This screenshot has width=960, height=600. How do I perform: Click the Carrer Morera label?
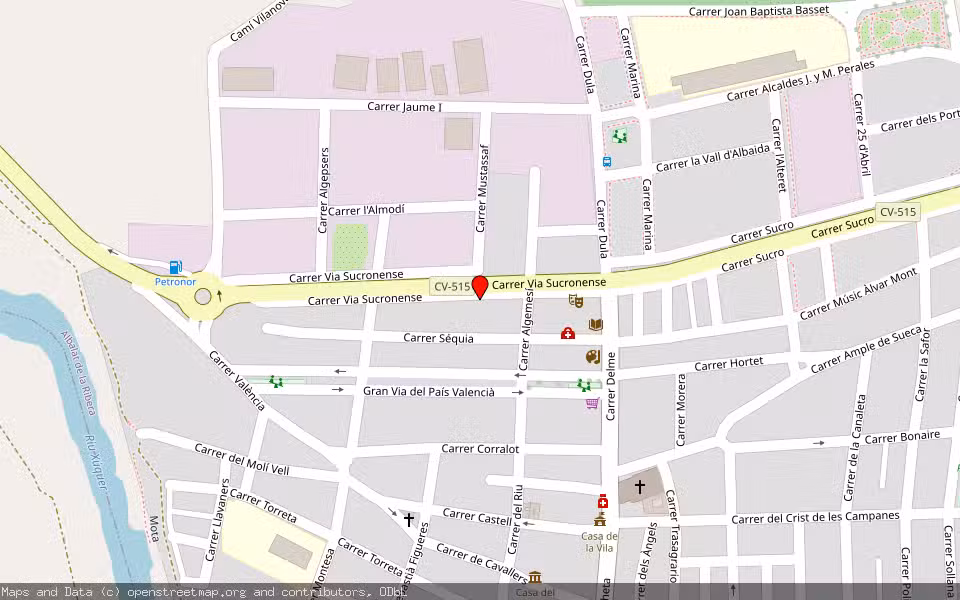tap(681, 411)
